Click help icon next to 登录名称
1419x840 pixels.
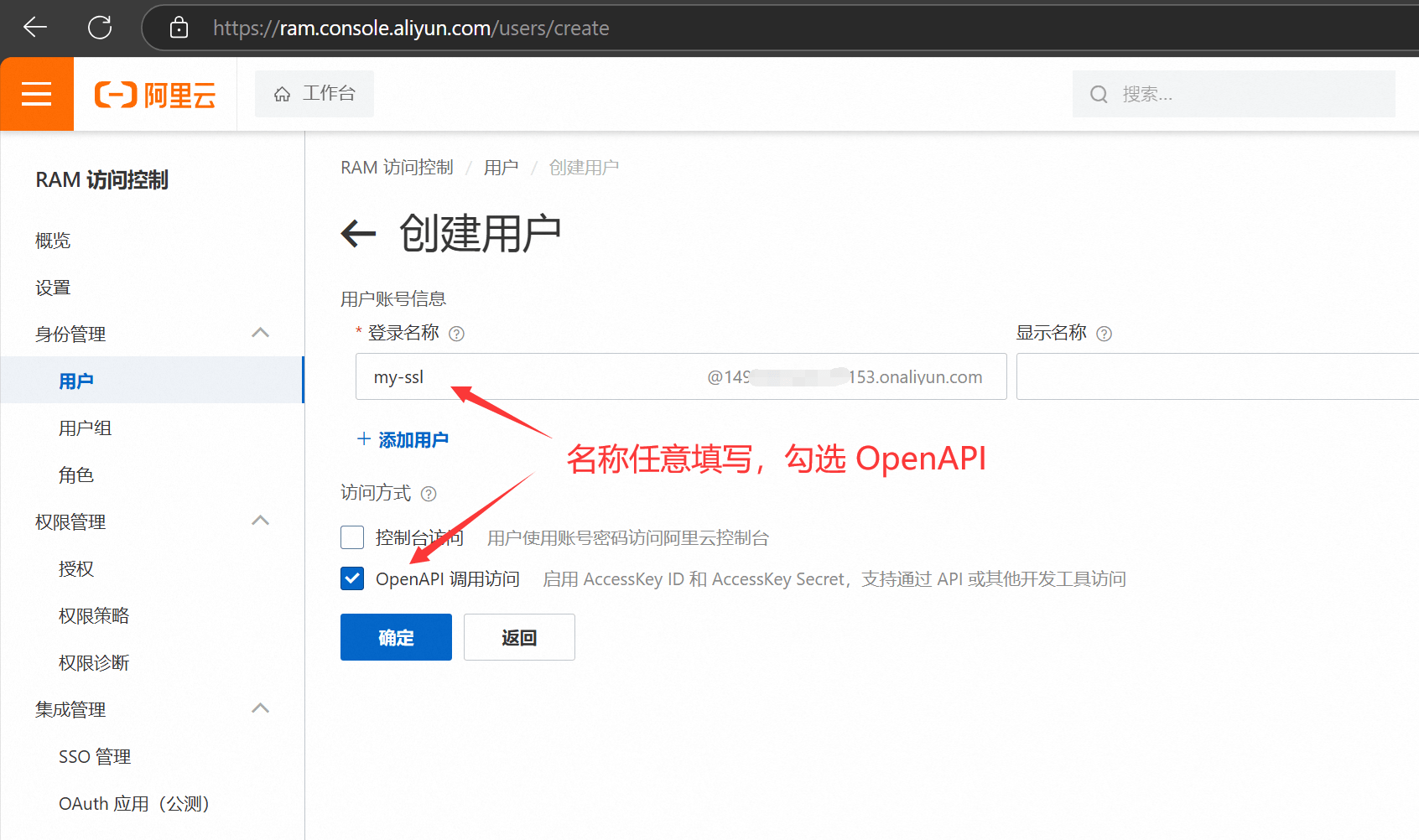coord(456,334)
